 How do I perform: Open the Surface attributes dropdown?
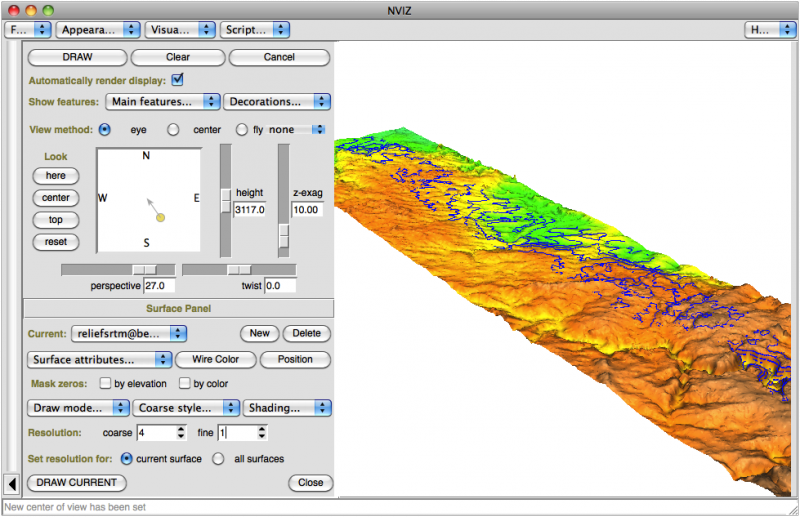[98, 359]
